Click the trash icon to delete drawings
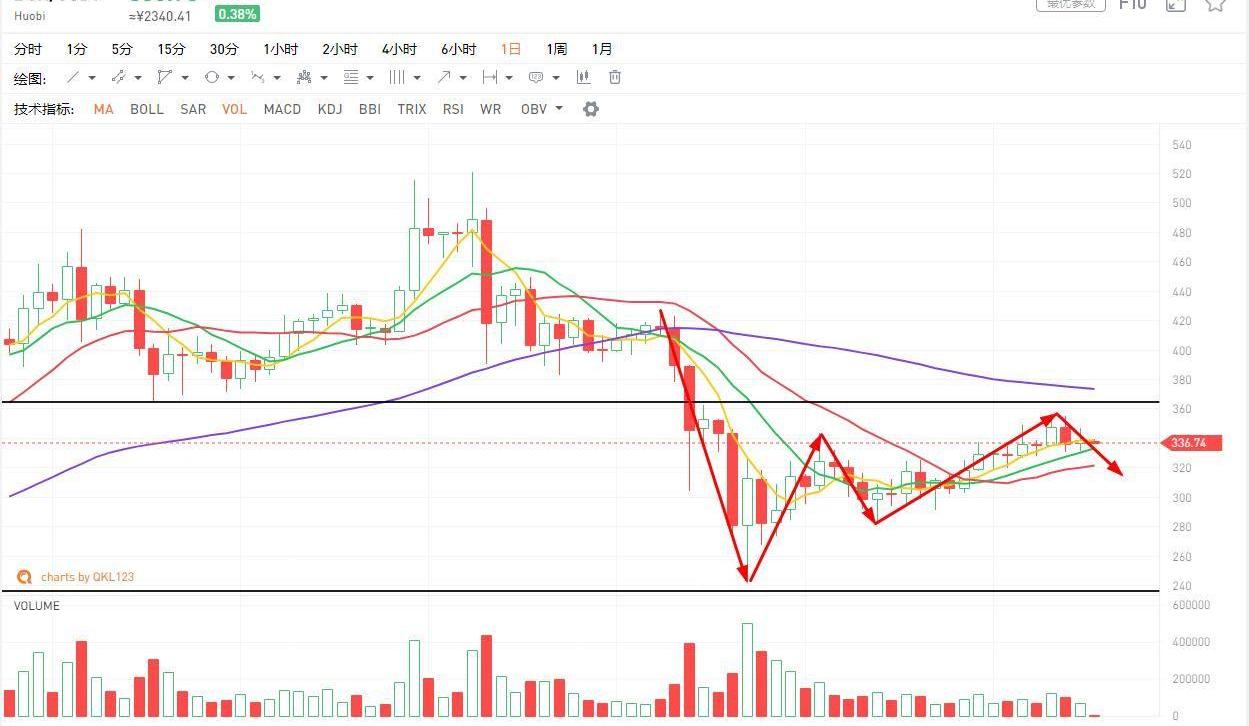This screenshot has width=1249, height=726. (615, 78)
